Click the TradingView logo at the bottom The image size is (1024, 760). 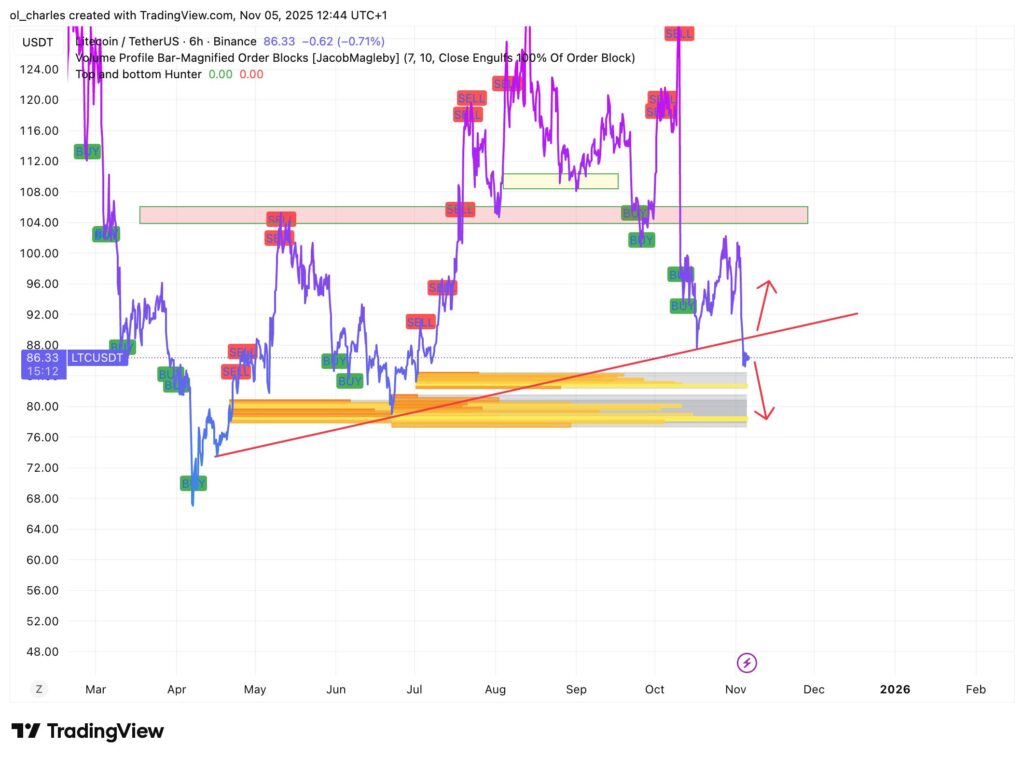click(87, 731)
